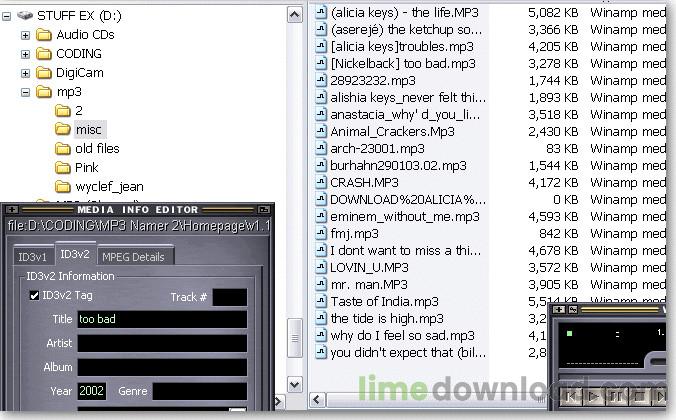Viewport: 676px width, 420px height.
Task: Click the folder icon beside '2'
Action: pyautogui.click(x=63, y=111)
